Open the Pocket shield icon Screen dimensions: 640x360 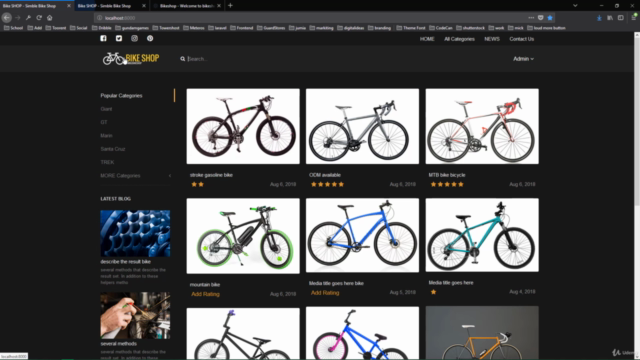point(540,18)
